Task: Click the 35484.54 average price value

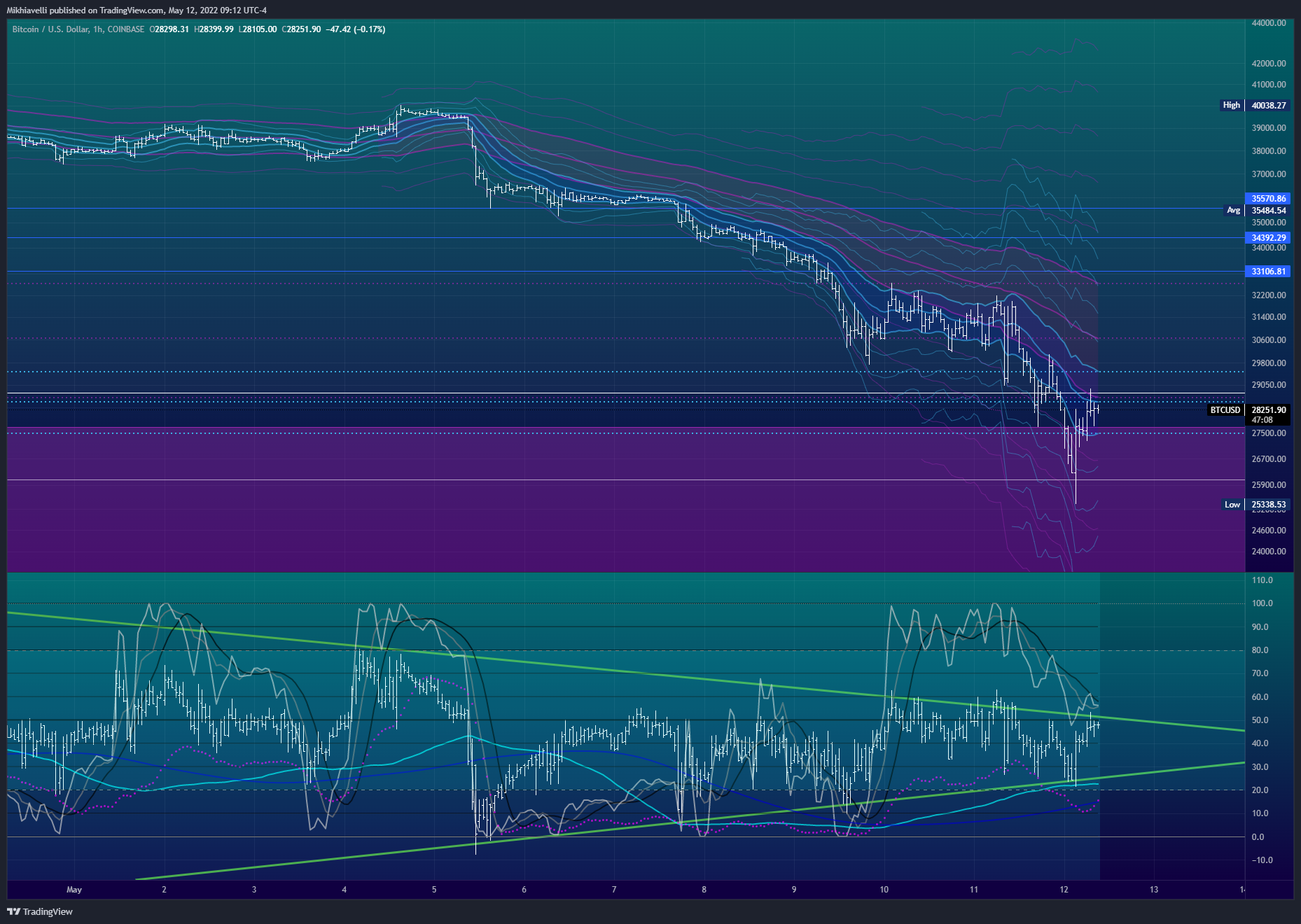Action: pos(1269,211)
